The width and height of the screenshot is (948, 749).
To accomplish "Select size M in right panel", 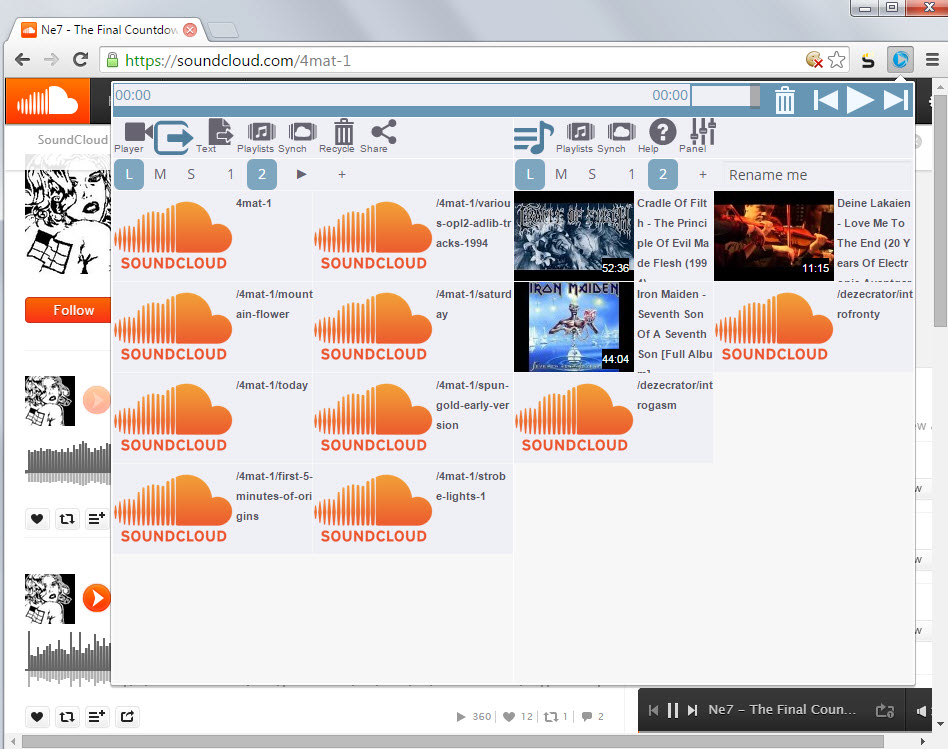I will [561, 175].
